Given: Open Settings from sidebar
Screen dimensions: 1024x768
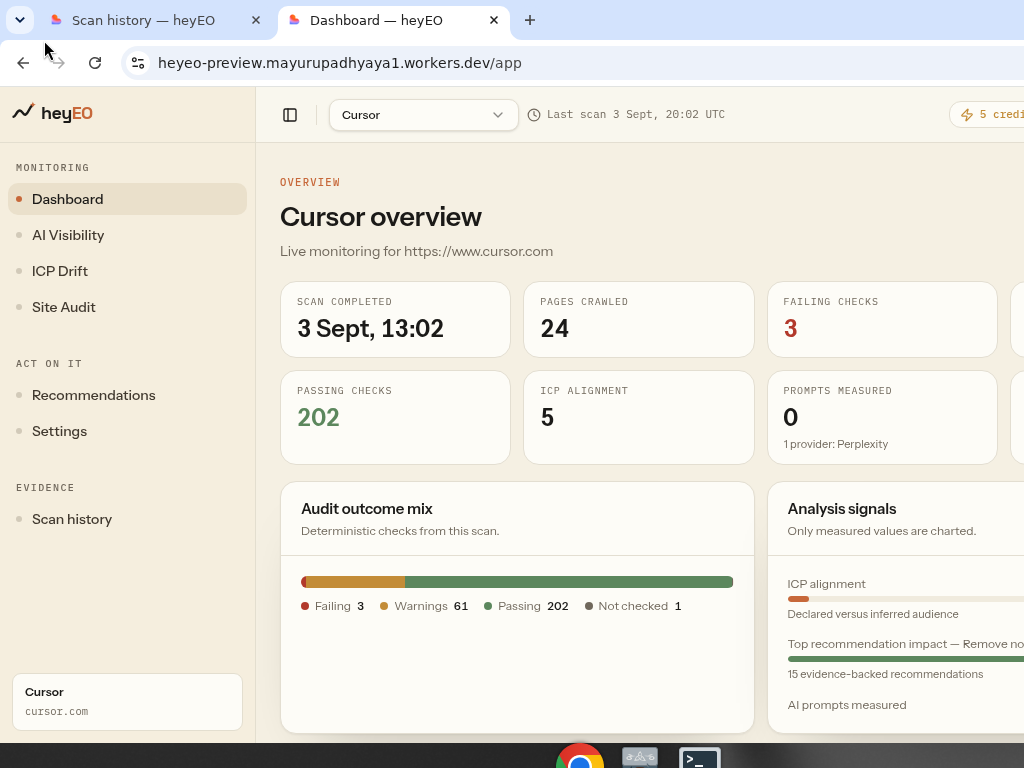Looking at the screenshot, I should click(x=127, y=431).
